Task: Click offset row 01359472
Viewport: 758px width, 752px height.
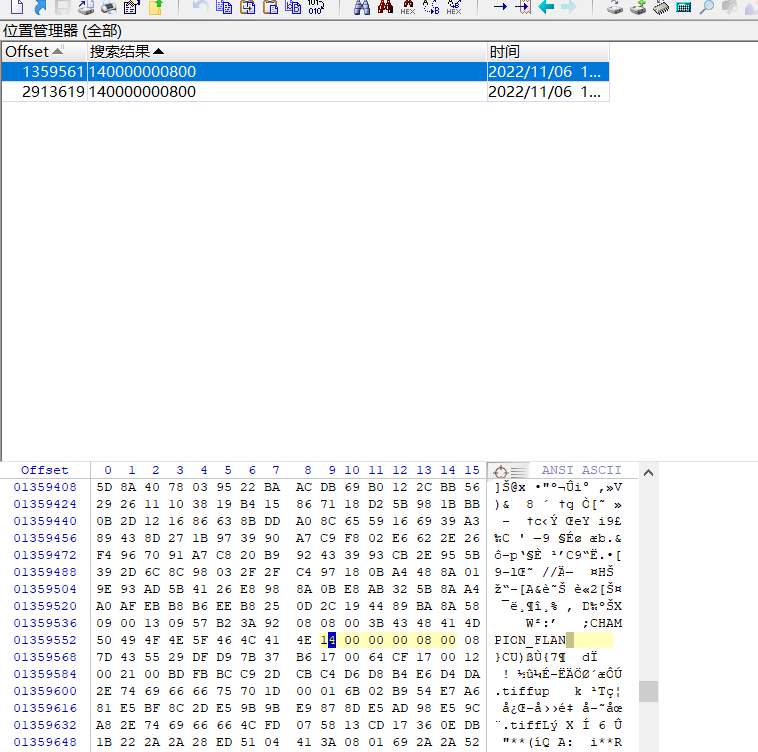Action: [45, 555]
